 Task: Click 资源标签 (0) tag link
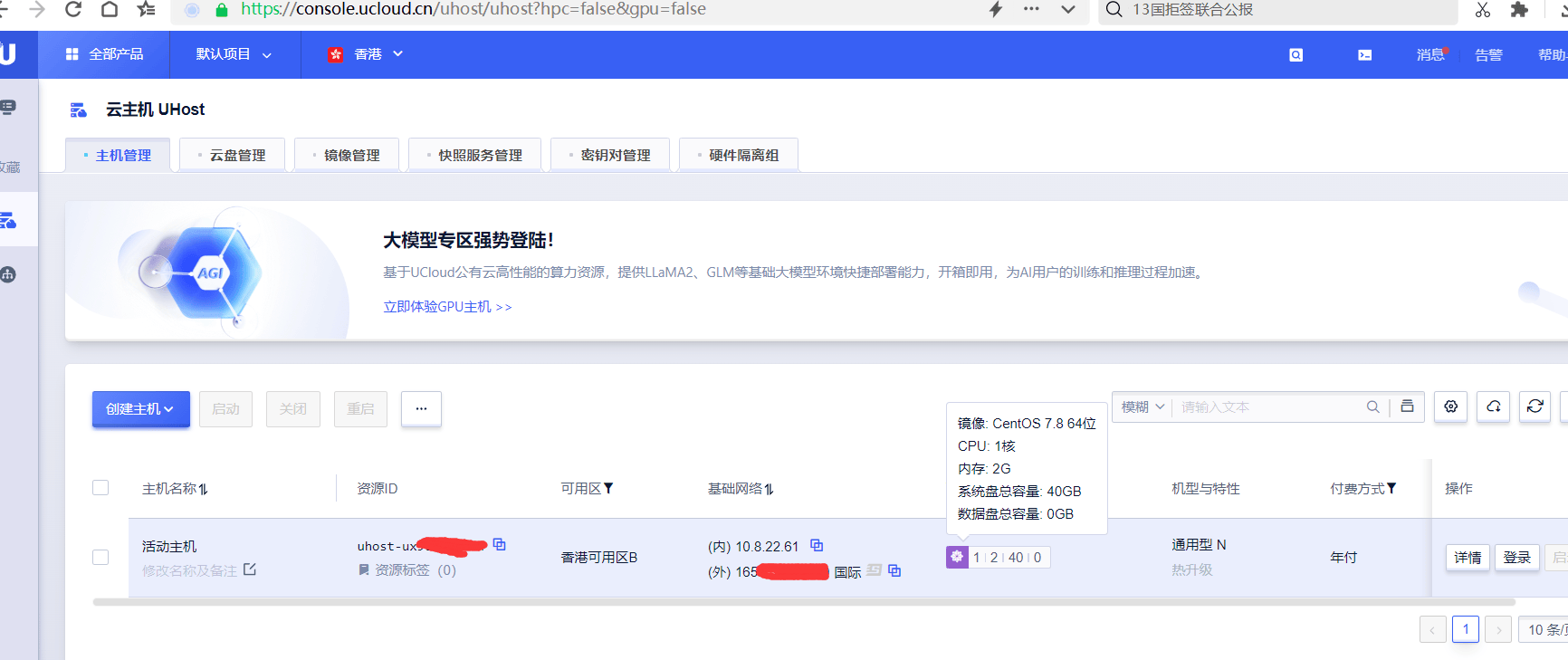(x=407, y=570)
